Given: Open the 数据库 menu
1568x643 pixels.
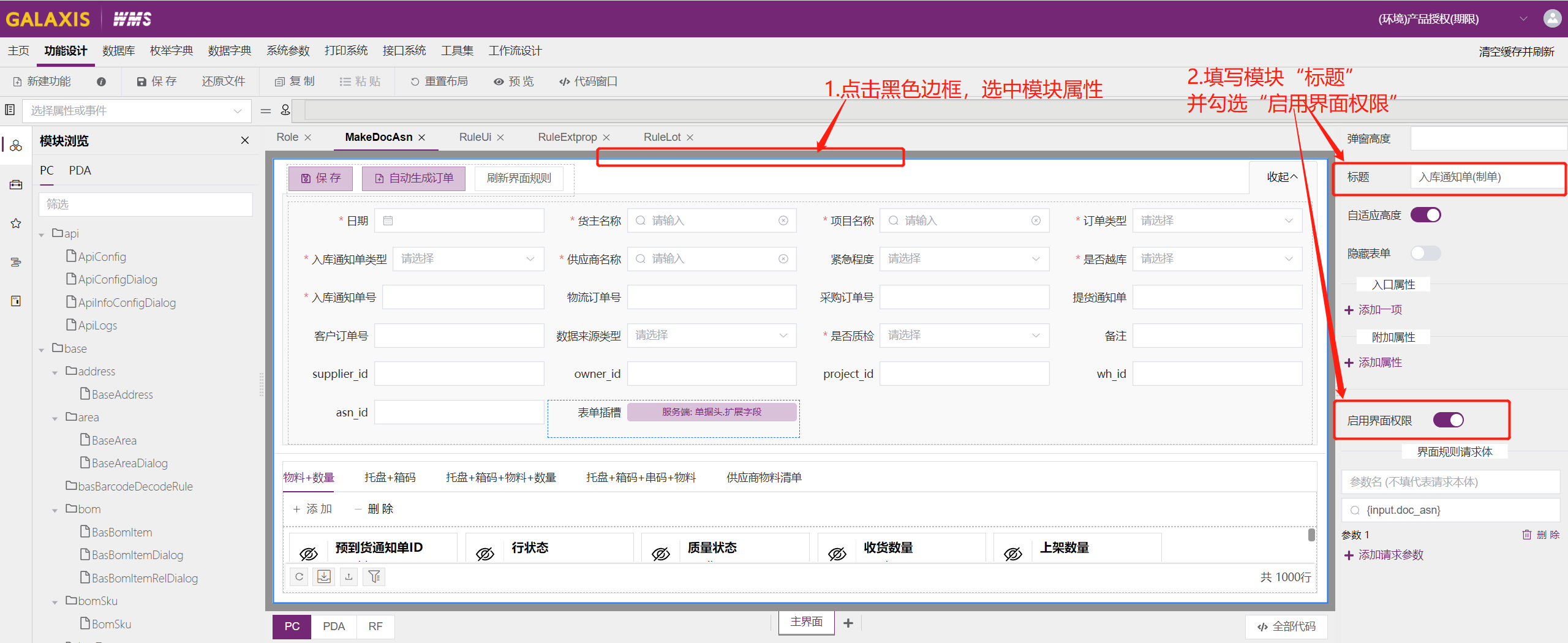Looking at the screenshot, I should tap(118, 51).
